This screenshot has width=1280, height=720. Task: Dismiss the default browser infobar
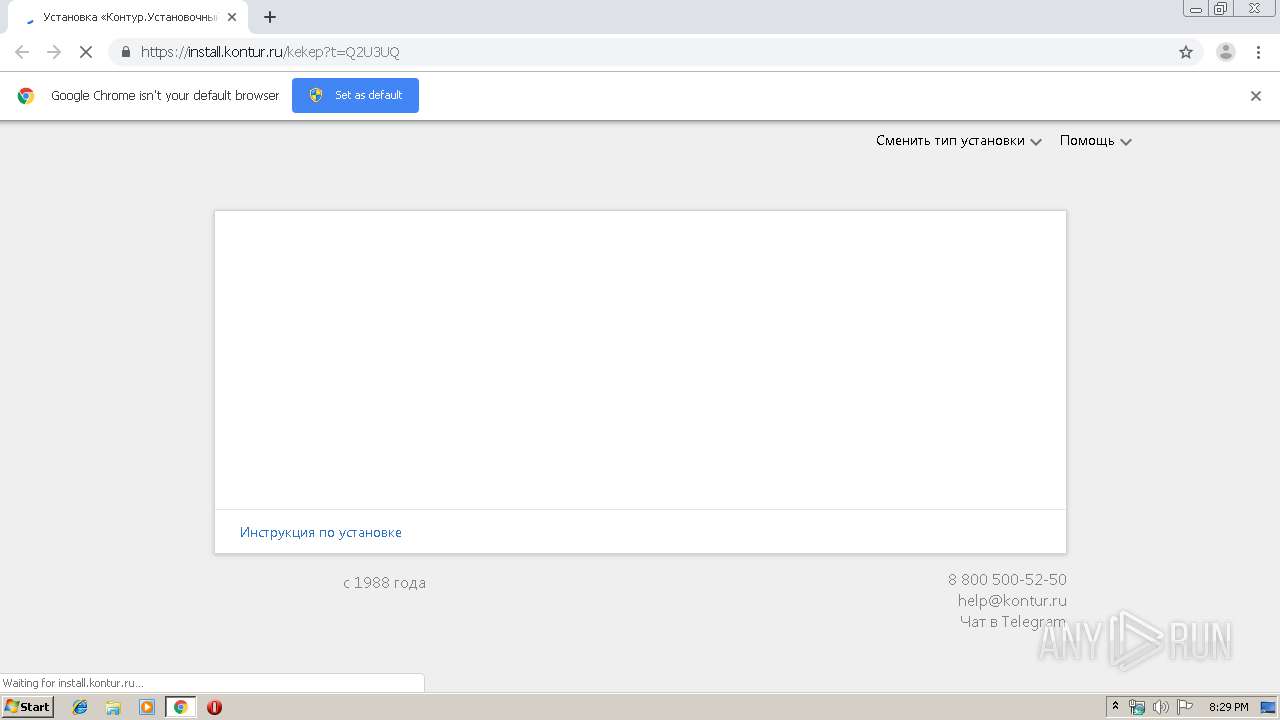point(1256,96)
